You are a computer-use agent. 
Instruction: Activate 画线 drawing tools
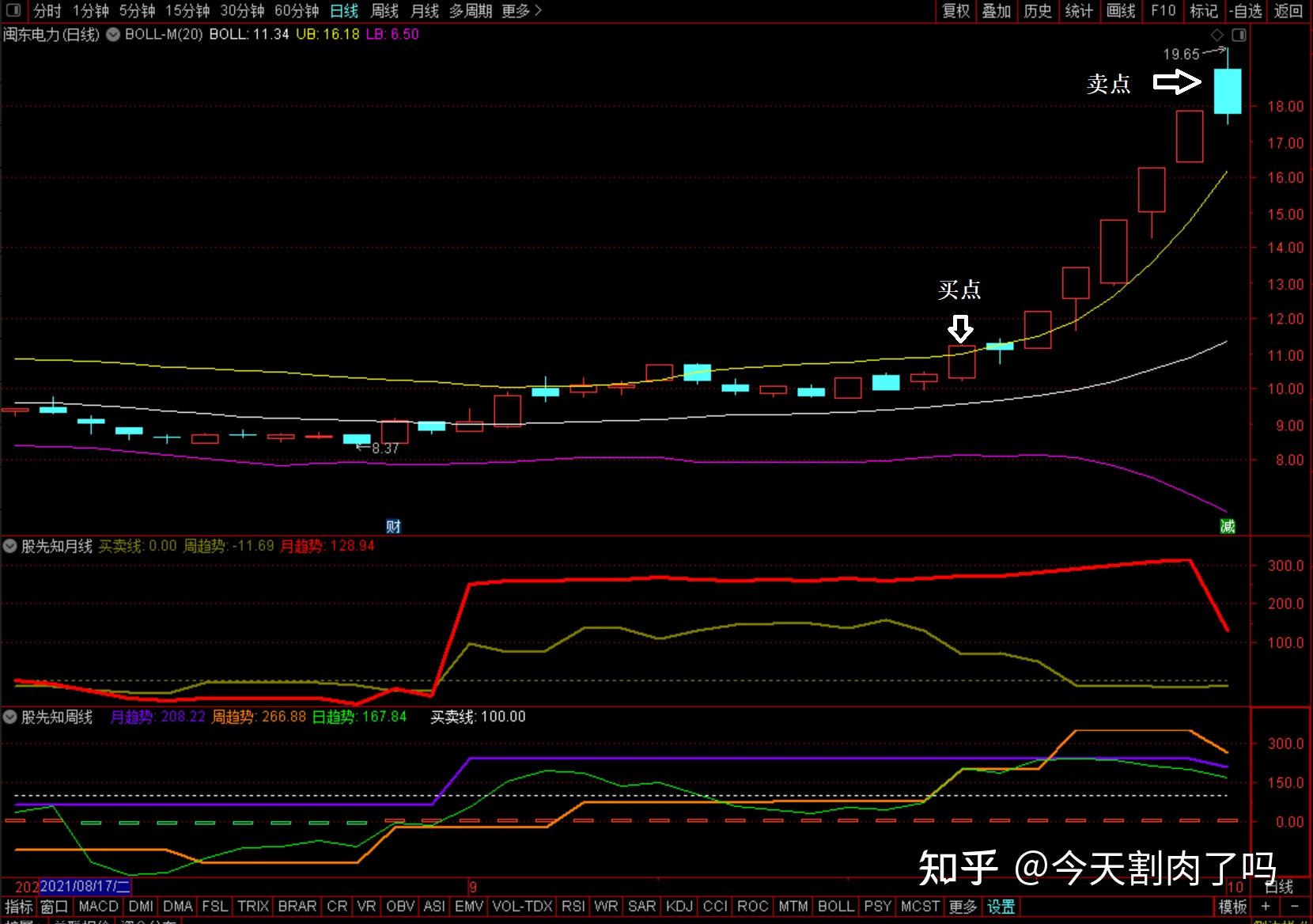(x=1121, y=10)
